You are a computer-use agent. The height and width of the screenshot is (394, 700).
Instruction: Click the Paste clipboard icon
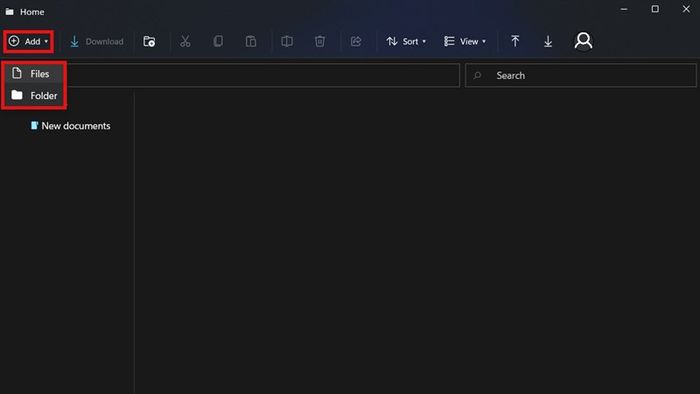pyautogui.click(x=251, y=41)
